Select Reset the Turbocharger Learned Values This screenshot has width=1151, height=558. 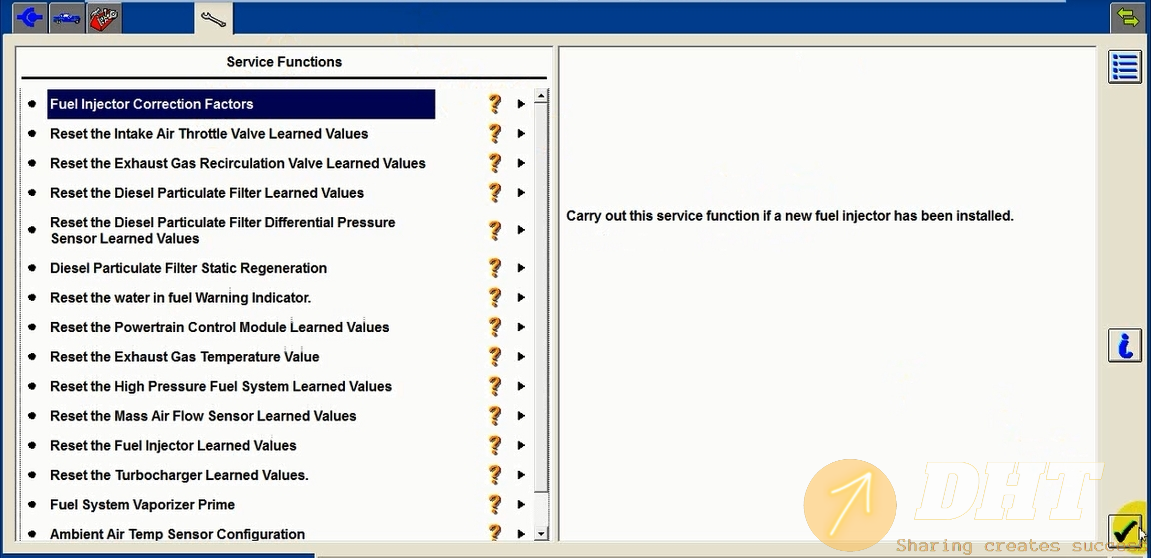tap(179, 475)
